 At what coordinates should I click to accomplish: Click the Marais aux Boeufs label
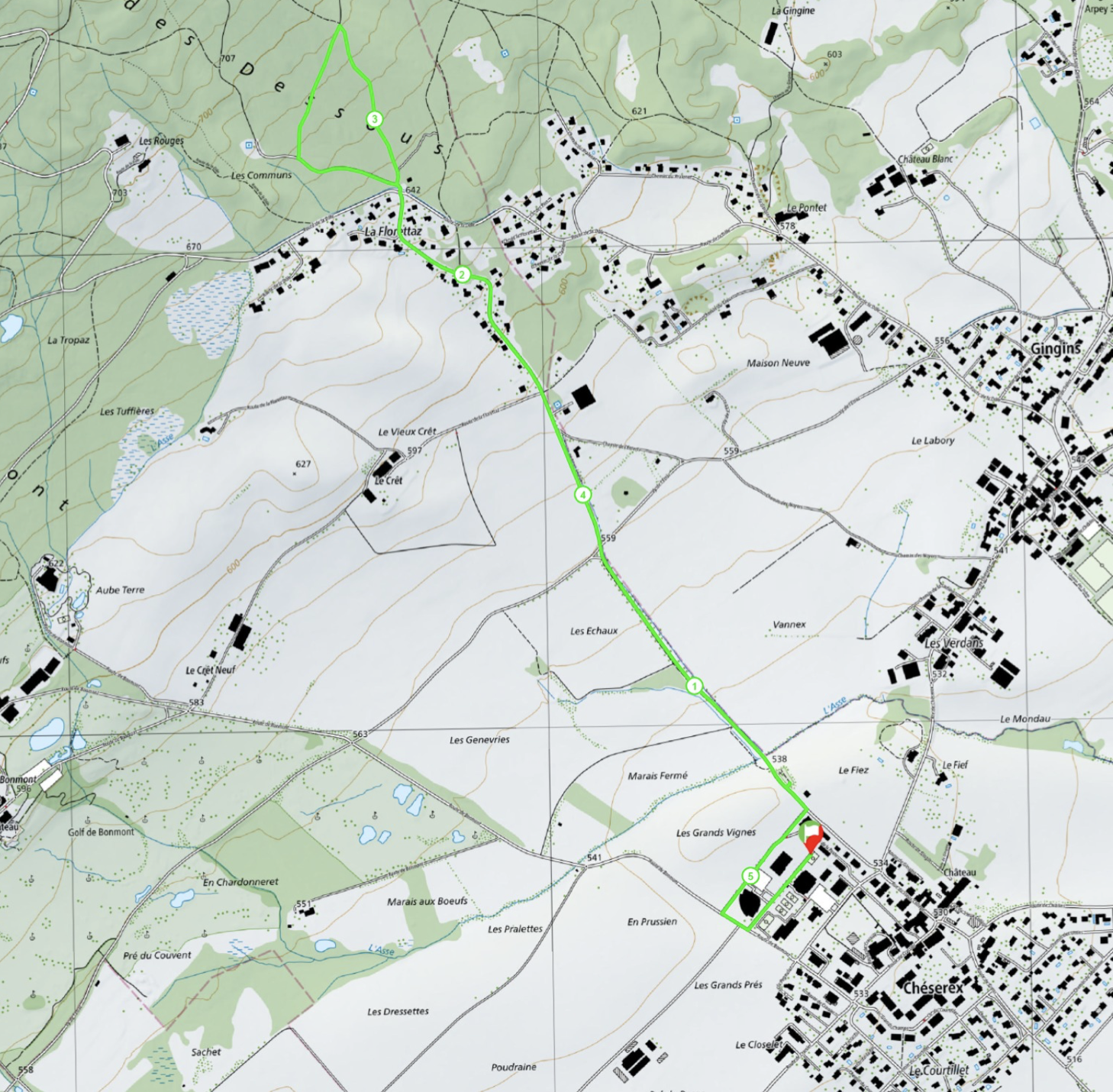[427, 901]
